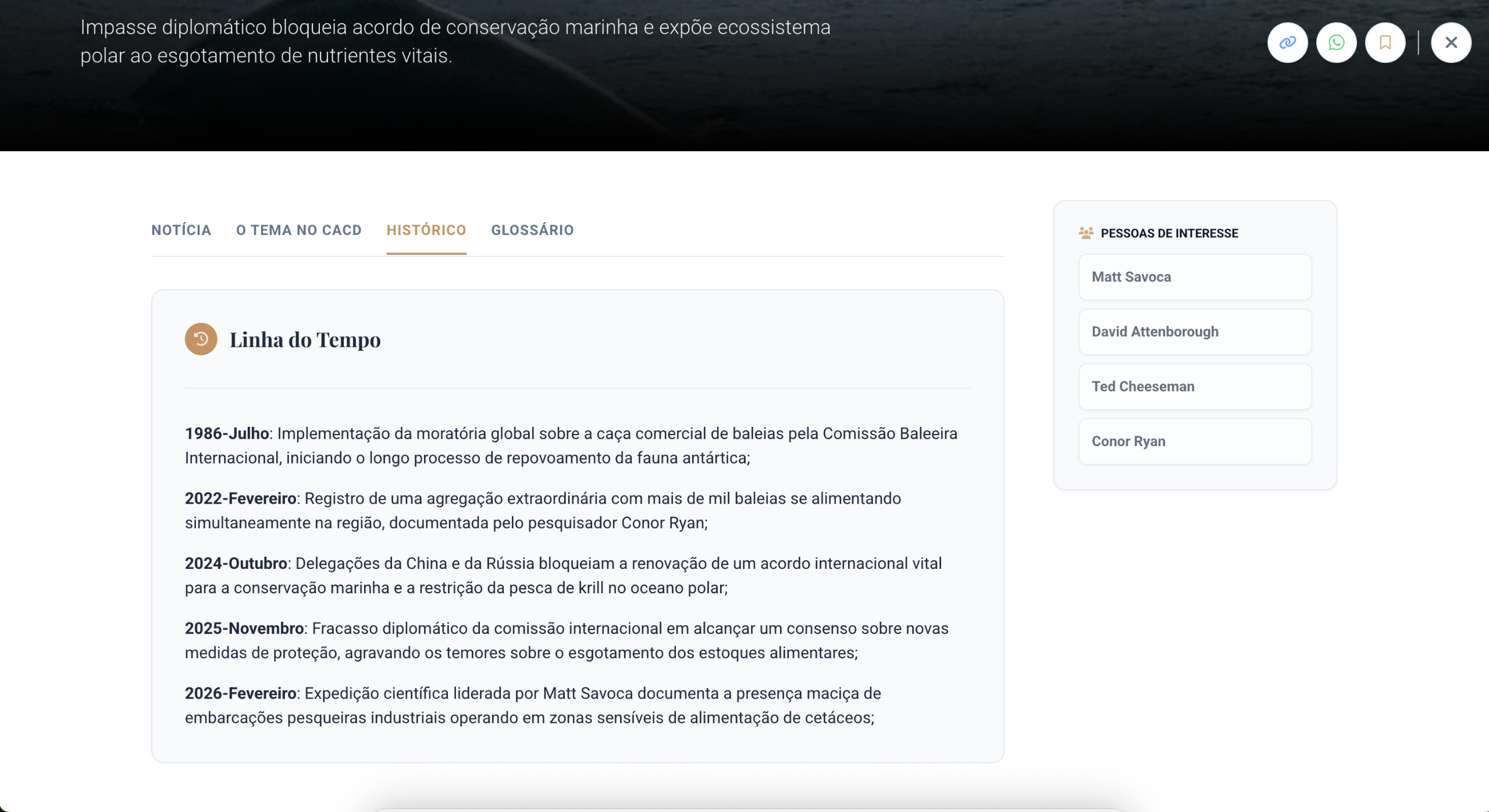Select the Histórico tab
Viewport: 1489px width, 812px height.
pyautogui.click(x=426, y=230)
